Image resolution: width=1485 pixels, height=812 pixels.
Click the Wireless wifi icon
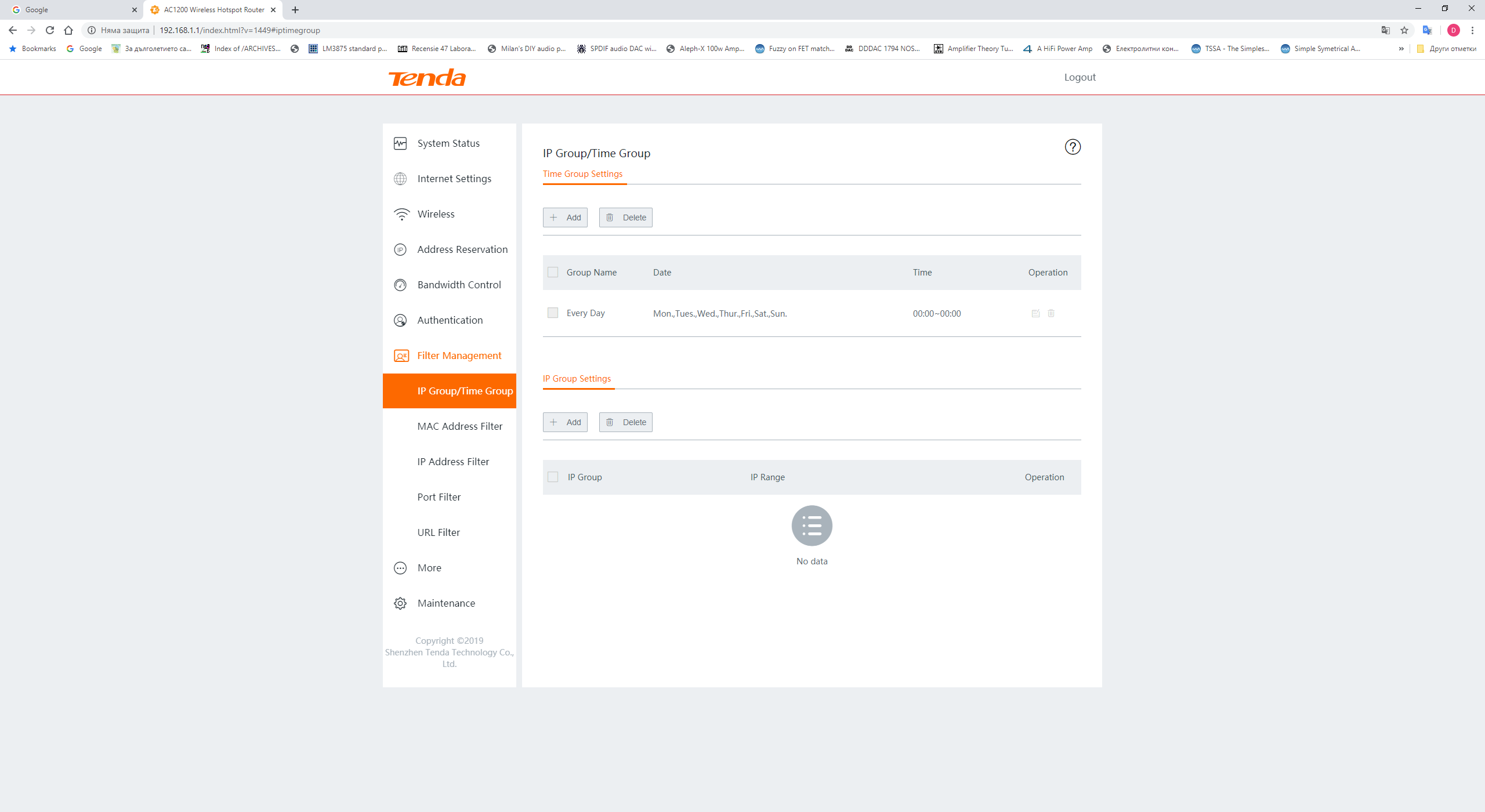401,214
